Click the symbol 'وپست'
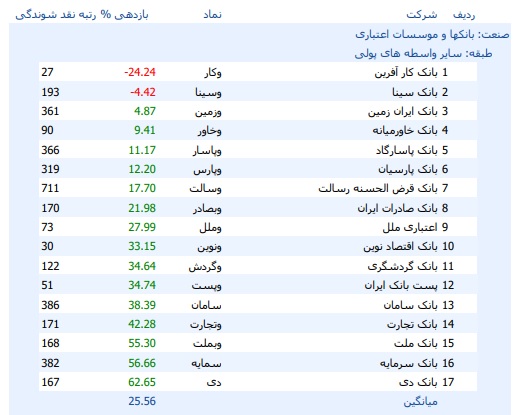517x415 pixels. (207, 286)
